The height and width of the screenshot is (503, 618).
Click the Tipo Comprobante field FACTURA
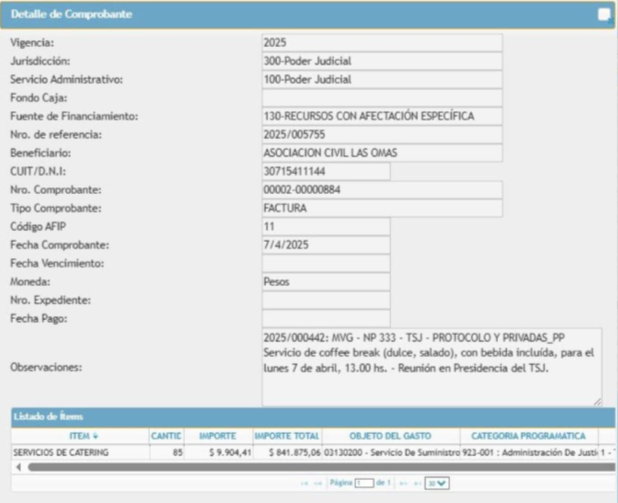382,208
